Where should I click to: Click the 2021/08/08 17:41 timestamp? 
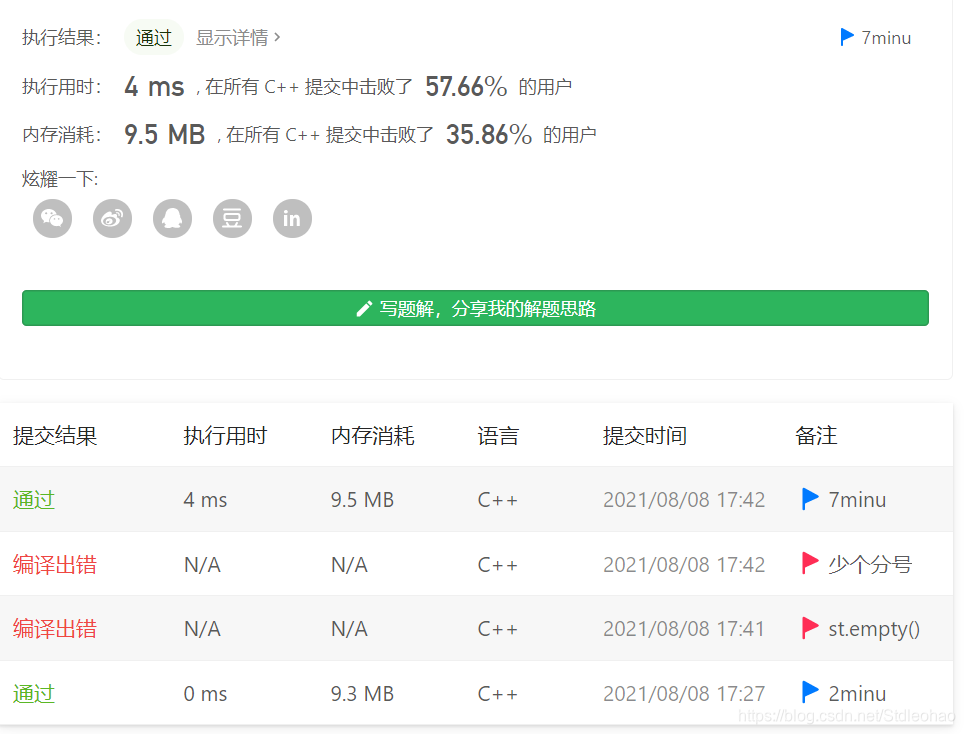[x=684, y=629]
